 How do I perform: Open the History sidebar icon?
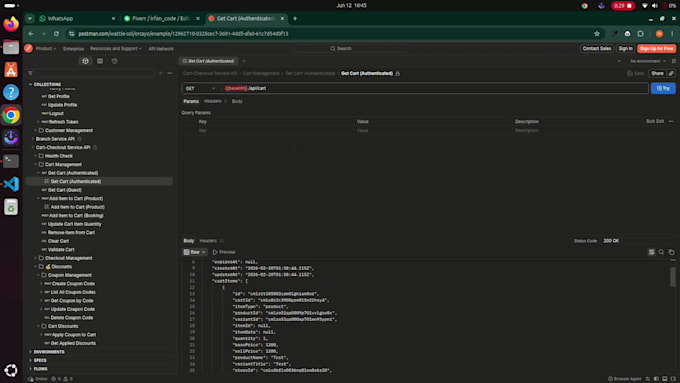pyautogui.click(x=114, y=61)
